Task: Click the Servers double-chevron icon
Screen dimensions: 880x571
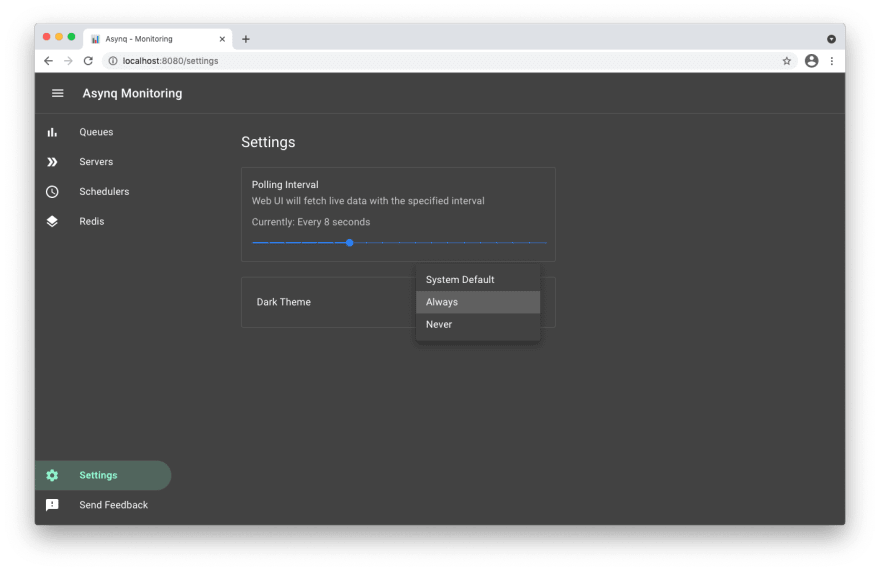Action: coord(52,162)
